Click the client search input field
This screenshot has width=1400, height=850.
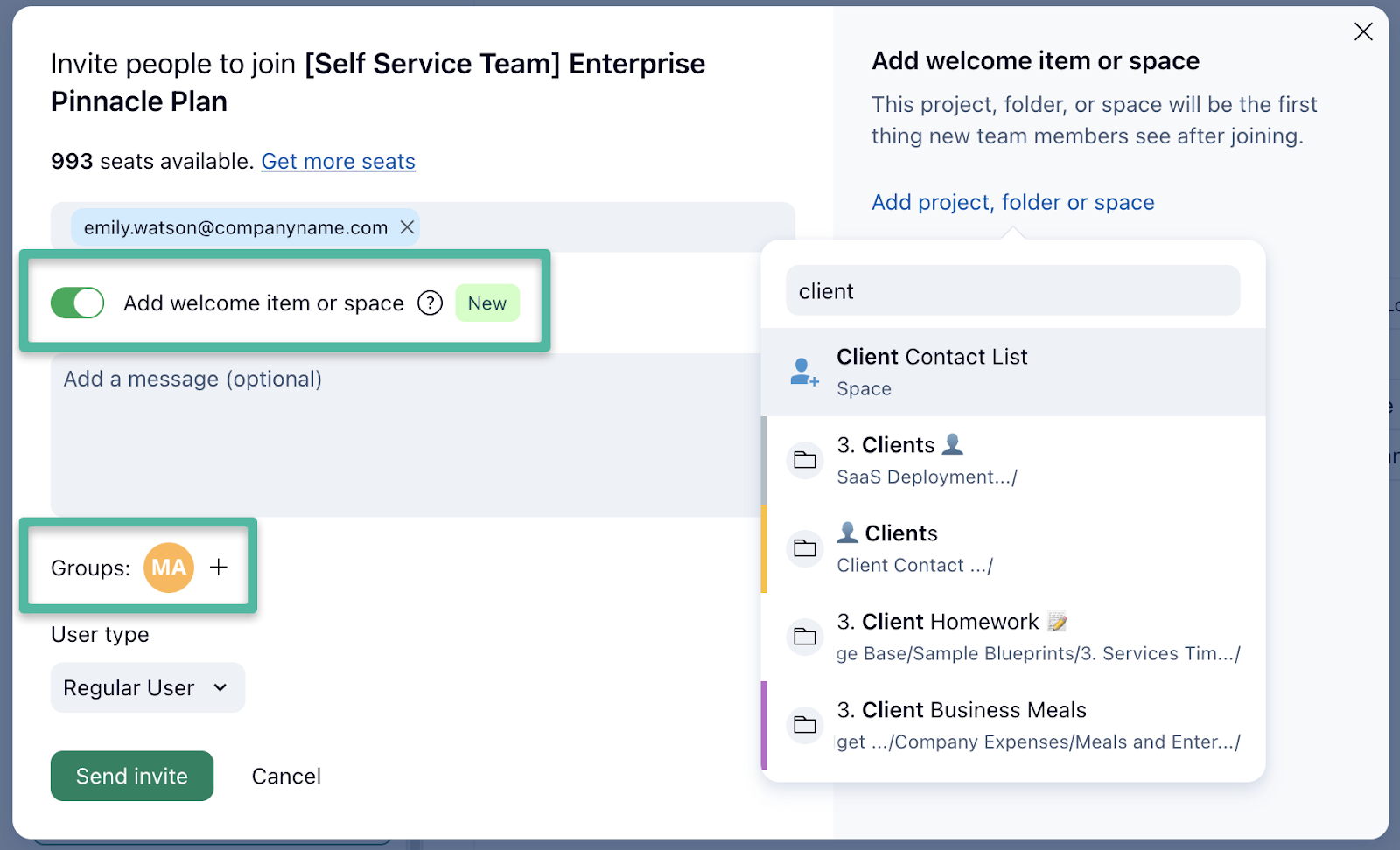coord(1012,290)
